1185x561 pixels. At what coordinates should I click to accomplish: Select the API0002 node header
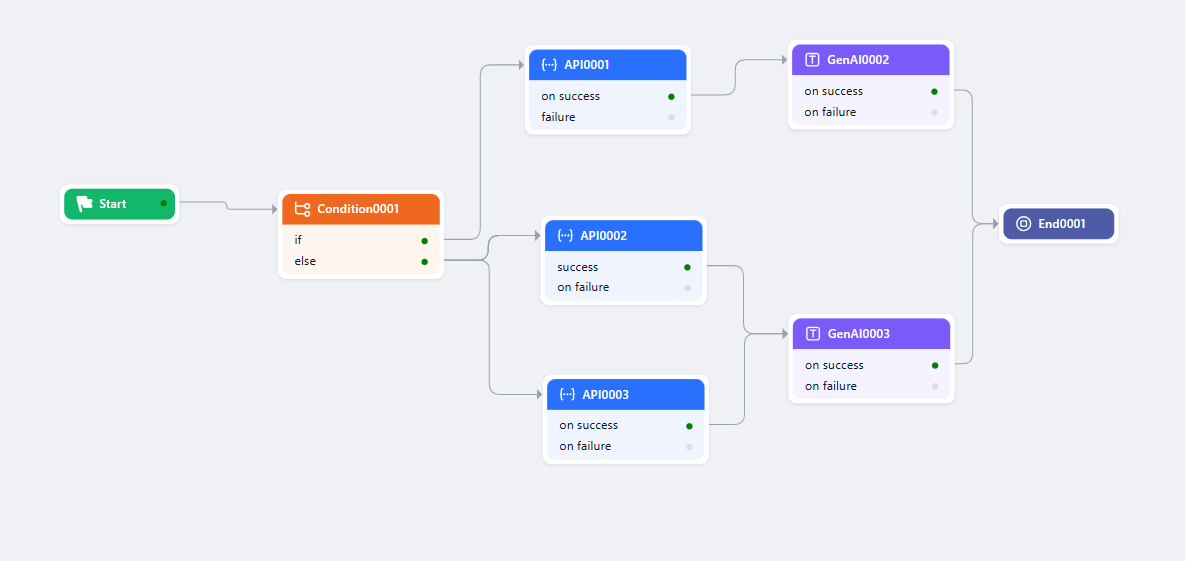click(623, 236)
